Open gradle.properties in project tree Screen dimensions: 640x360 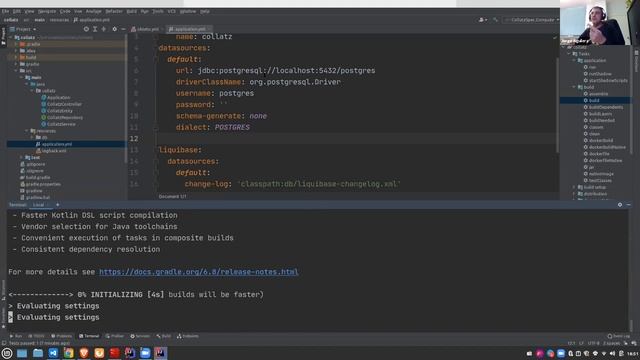coord(40,184)
